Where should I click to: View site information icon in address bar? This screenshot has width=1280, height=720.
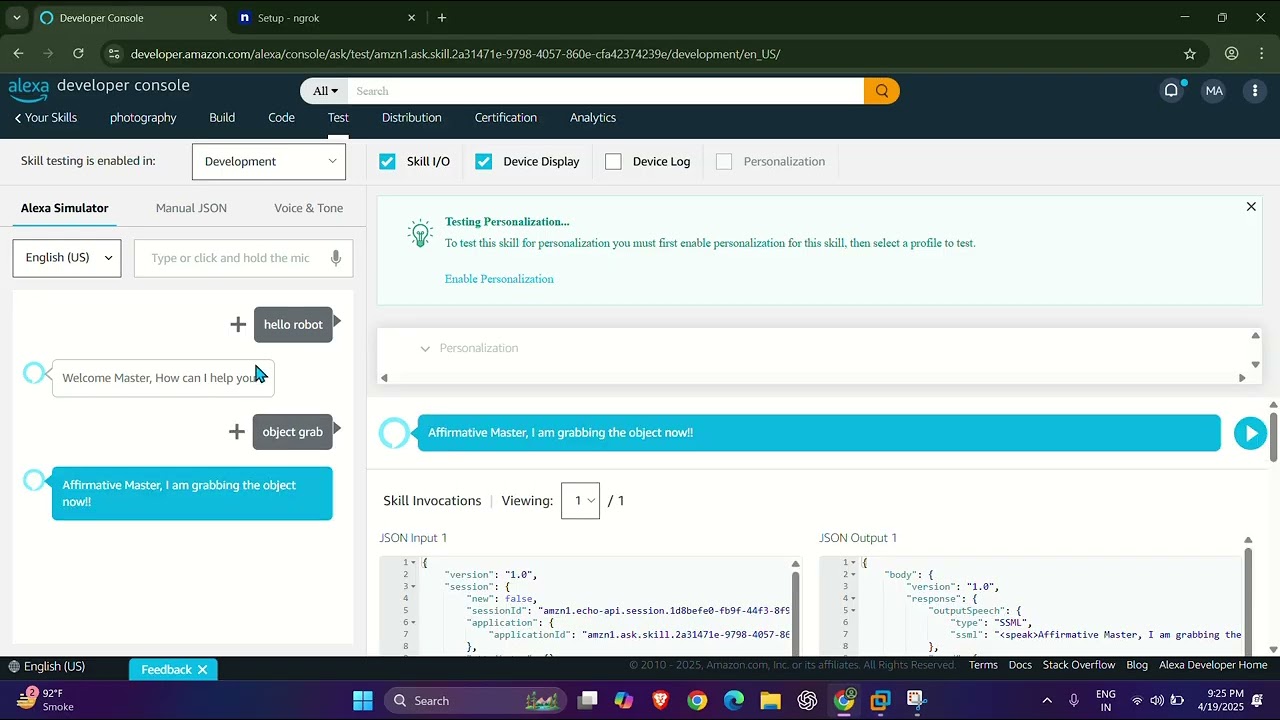coord(113,54)
